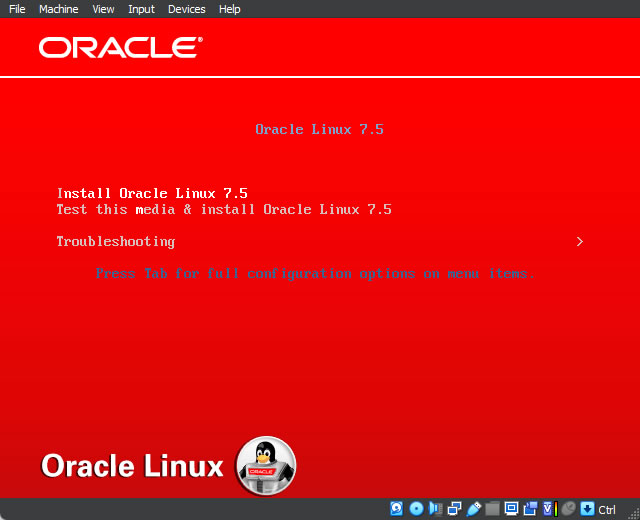Click the window resize grip corner
This screenshot has width=640, height=520.
coord(635,514)
